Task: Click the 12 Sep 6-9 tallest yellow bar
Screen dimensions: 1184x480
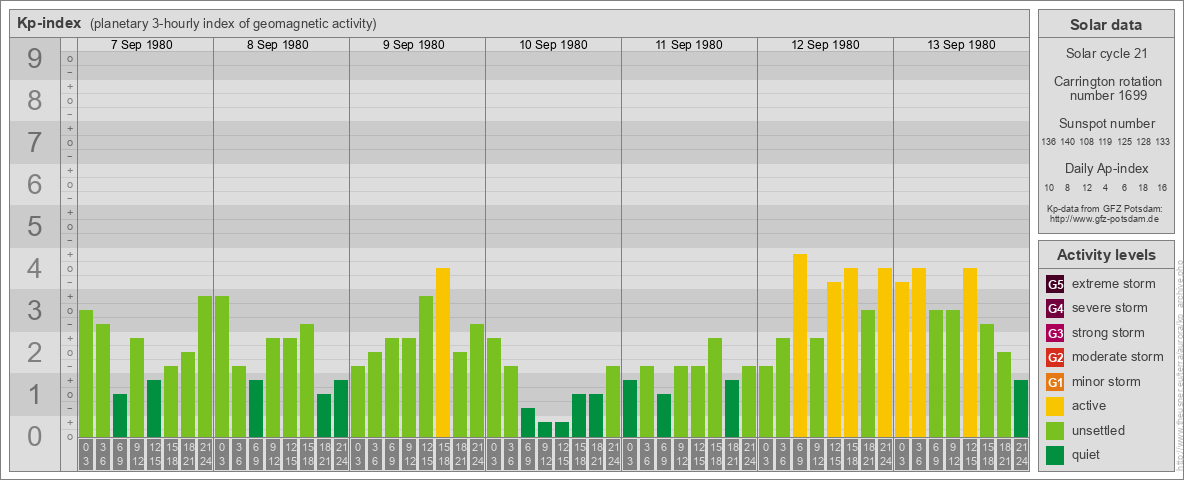Action: 800,346
